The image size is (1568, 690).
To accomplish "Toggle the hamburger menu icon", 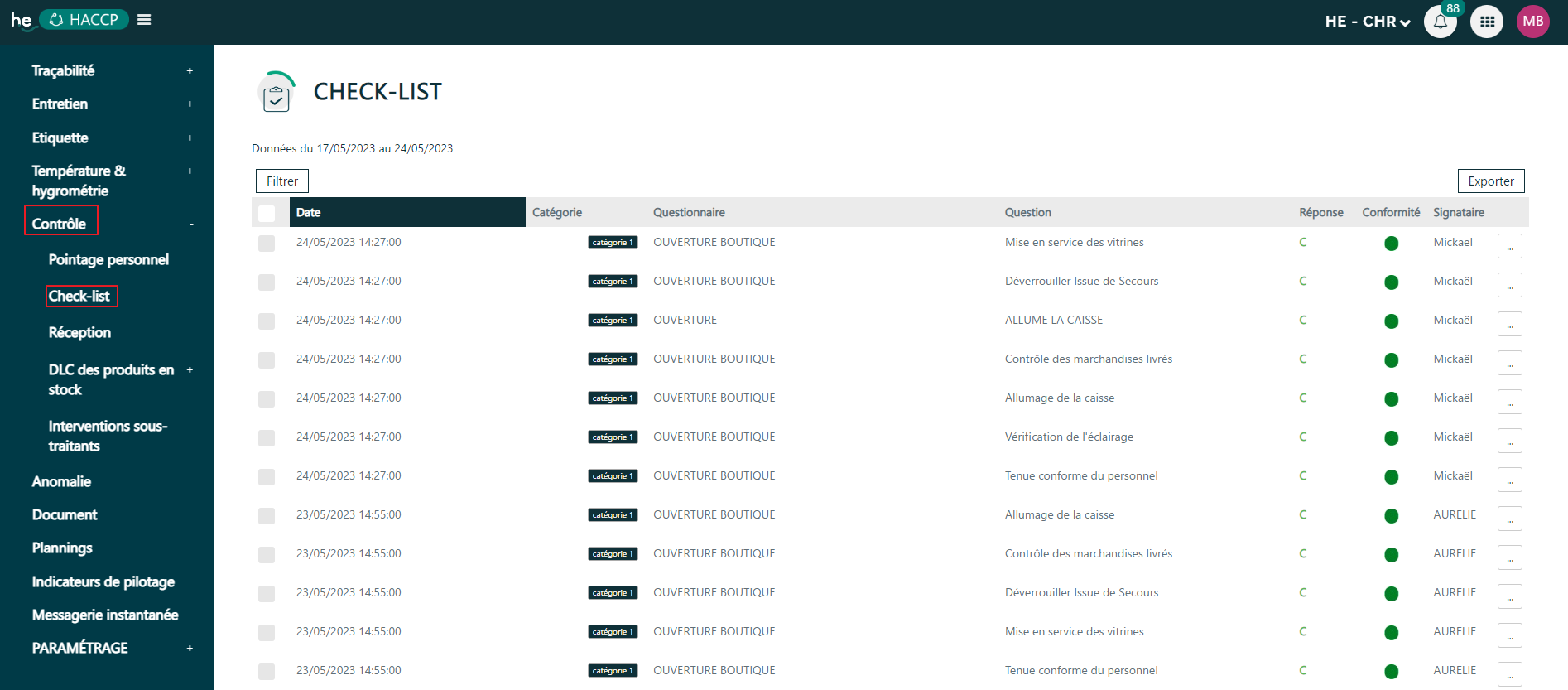I will pyautogui.click(x=144, y=20).
